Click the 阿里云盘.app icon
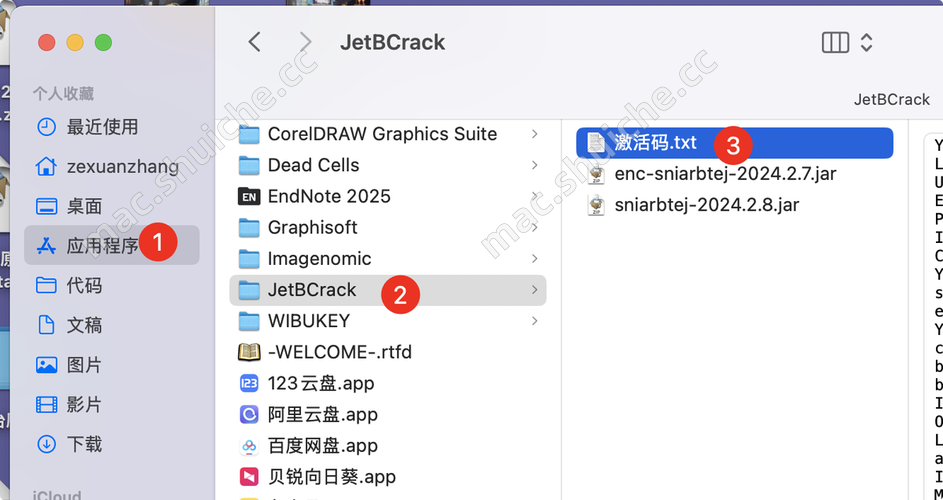This screenshot has width=943, height=500. (x=249, y=414)
